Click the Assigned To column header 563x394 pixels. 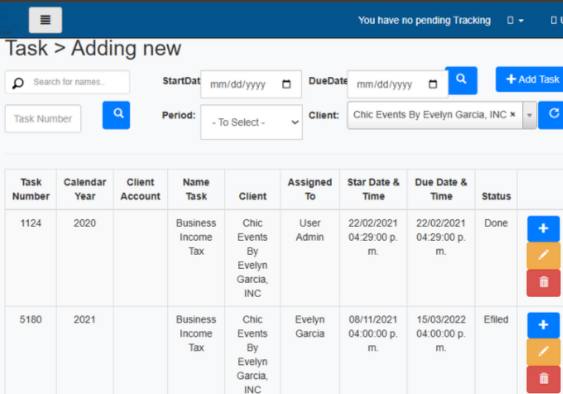[x=310, y=189]
